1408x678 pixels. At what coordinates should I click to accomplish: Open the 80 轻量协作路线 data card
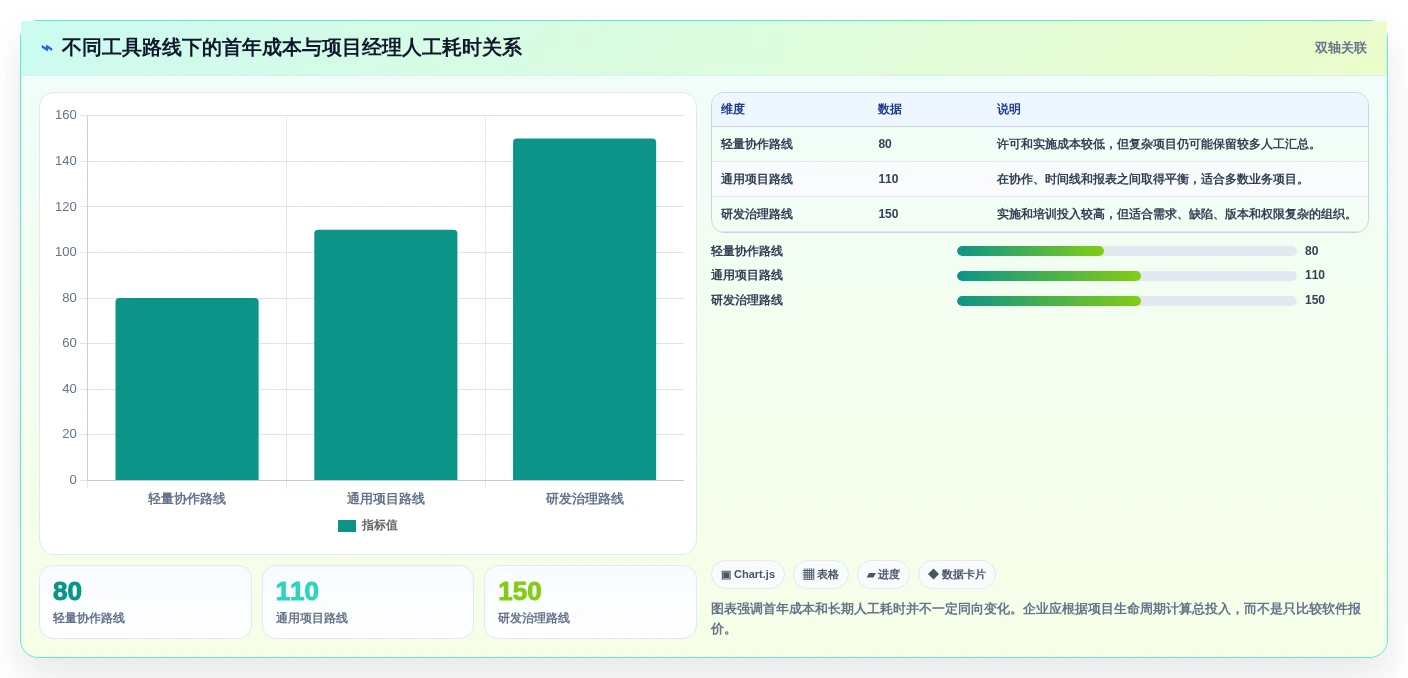click(145, 602)
